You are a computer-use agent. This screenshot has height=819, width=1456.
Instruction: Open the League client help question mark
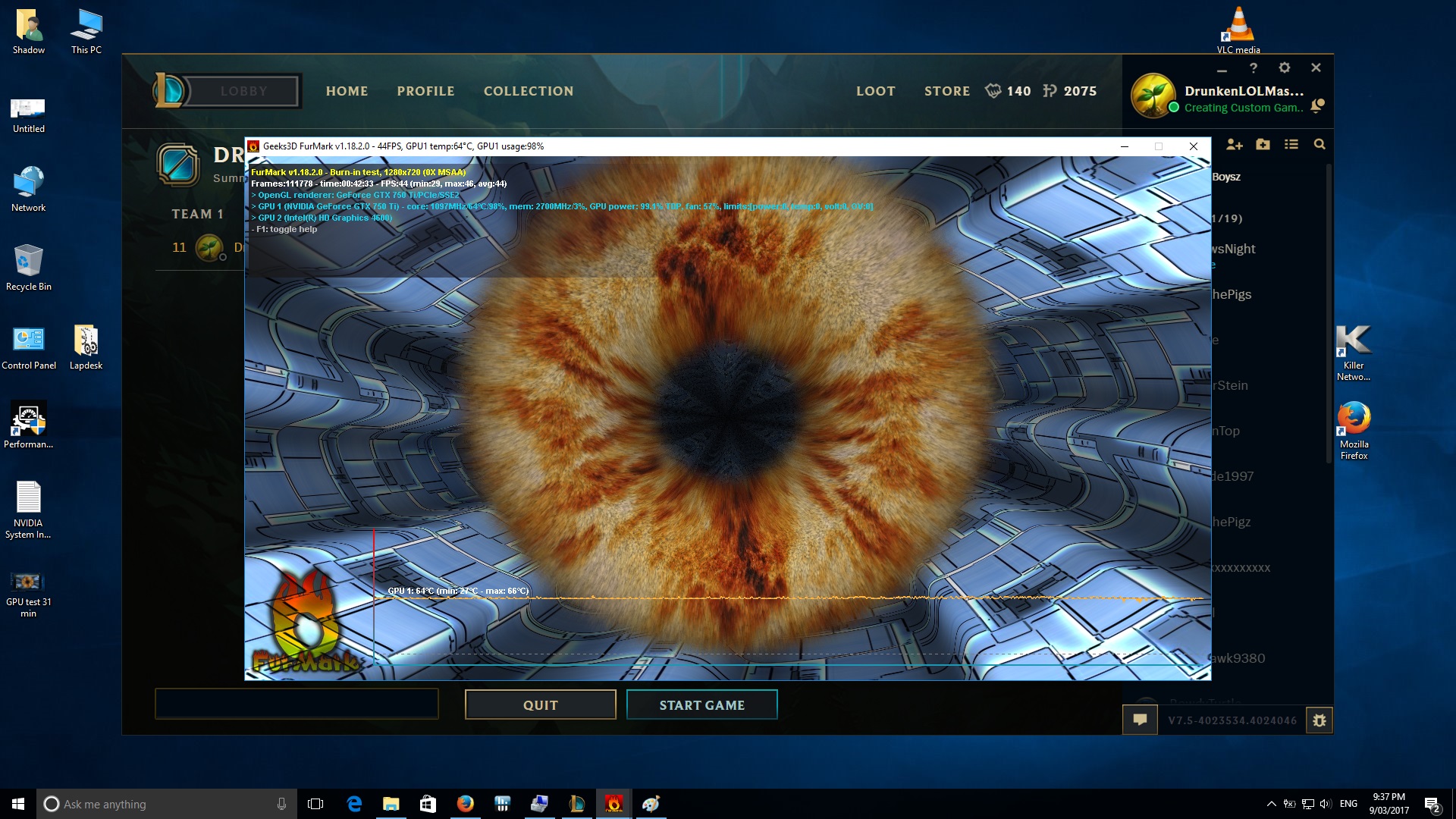tap(1254, 68)
